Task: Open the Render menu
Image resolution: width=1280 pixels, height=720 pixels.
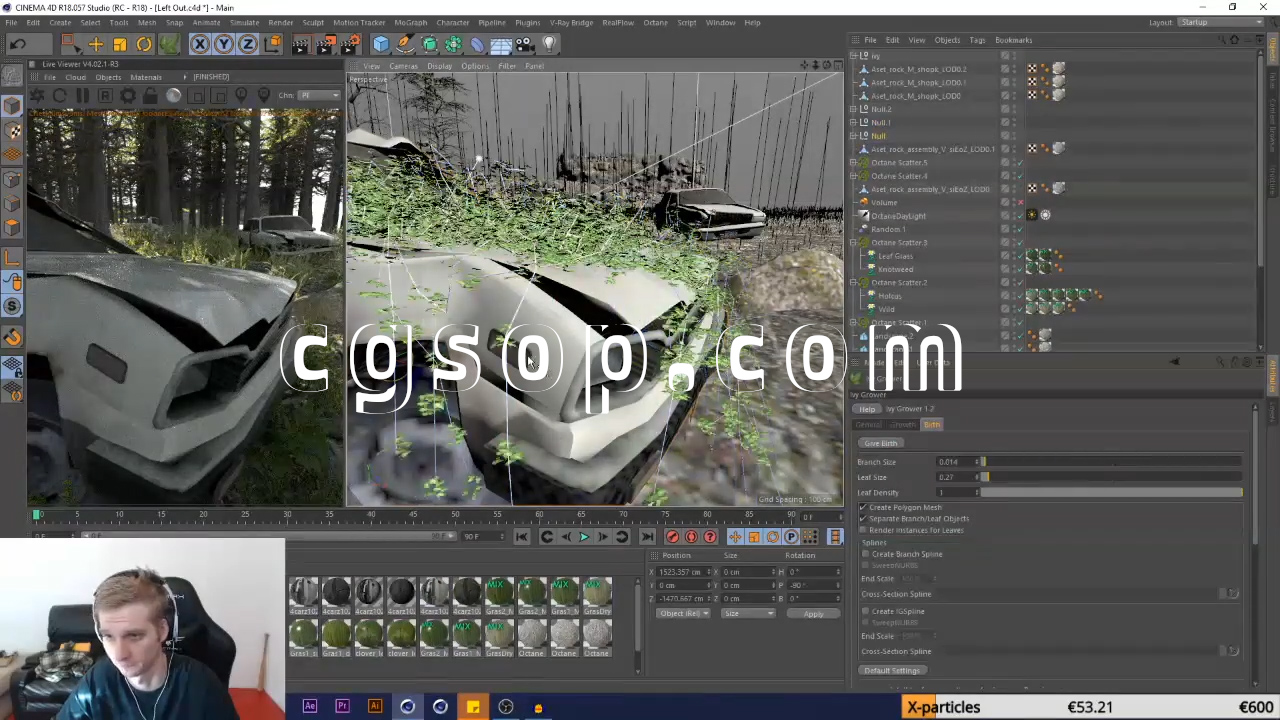Action: (280, 22)
